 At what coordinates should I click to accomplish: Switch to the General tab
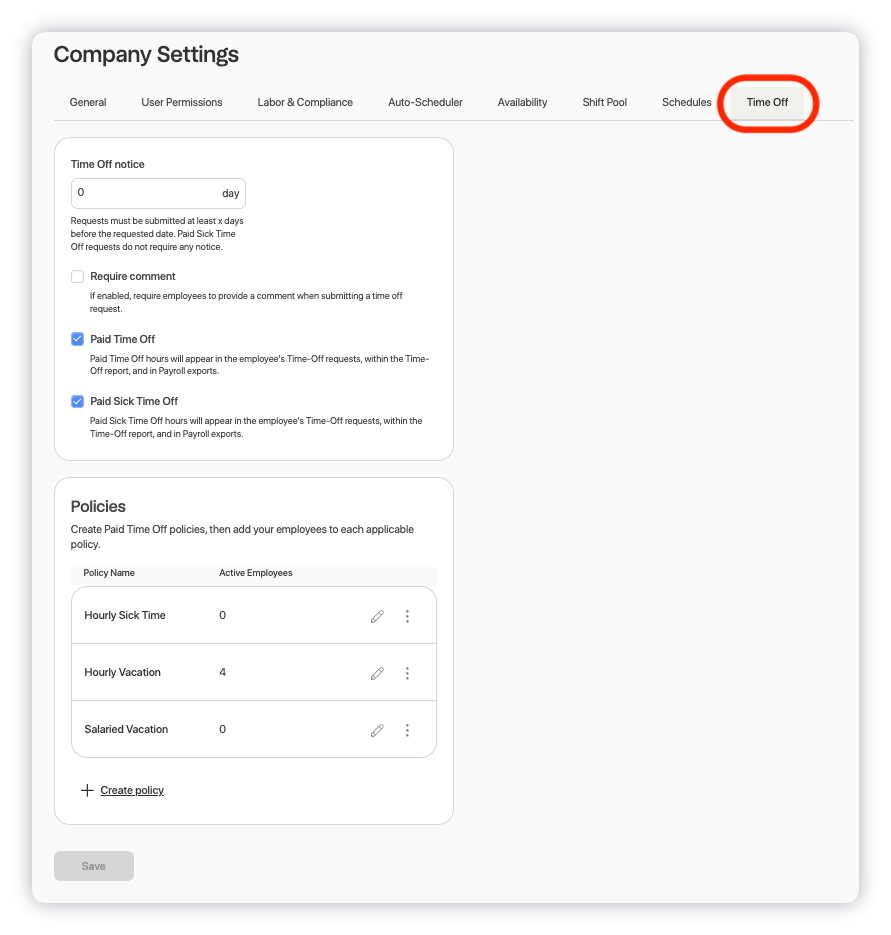pos(88,102)
